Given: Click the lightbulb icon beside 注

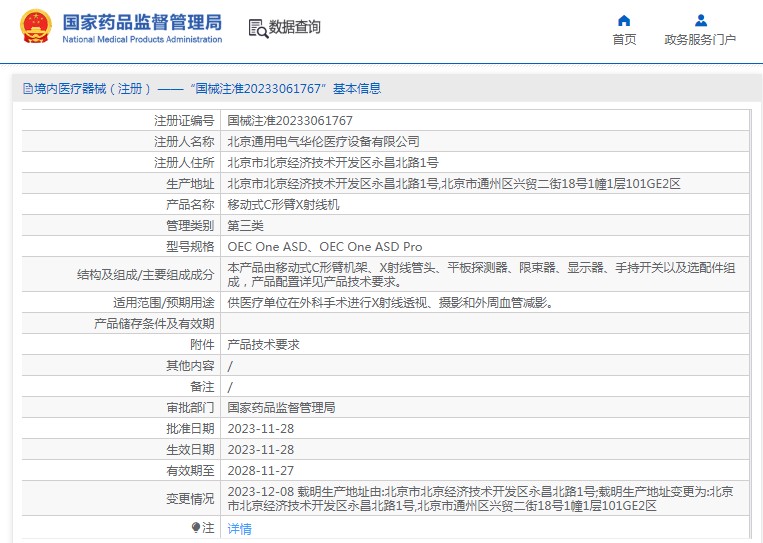Looking at the screenshot, I should (195, 527).
